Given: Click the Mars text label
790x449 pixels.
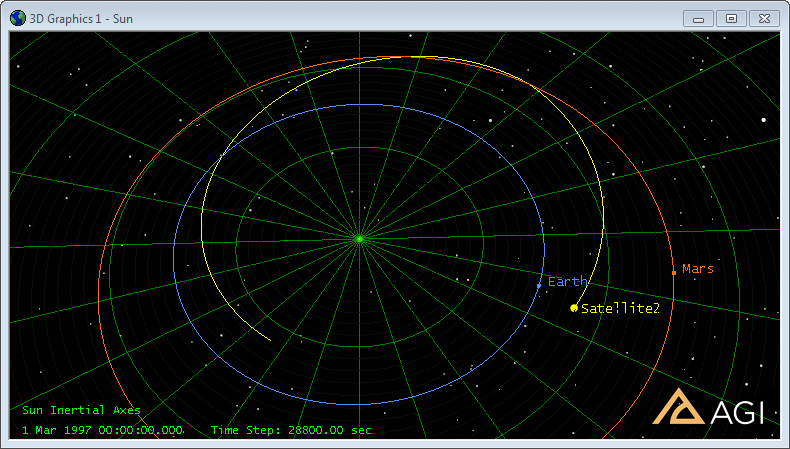Looking at the screenshot, I should [698, 269].
